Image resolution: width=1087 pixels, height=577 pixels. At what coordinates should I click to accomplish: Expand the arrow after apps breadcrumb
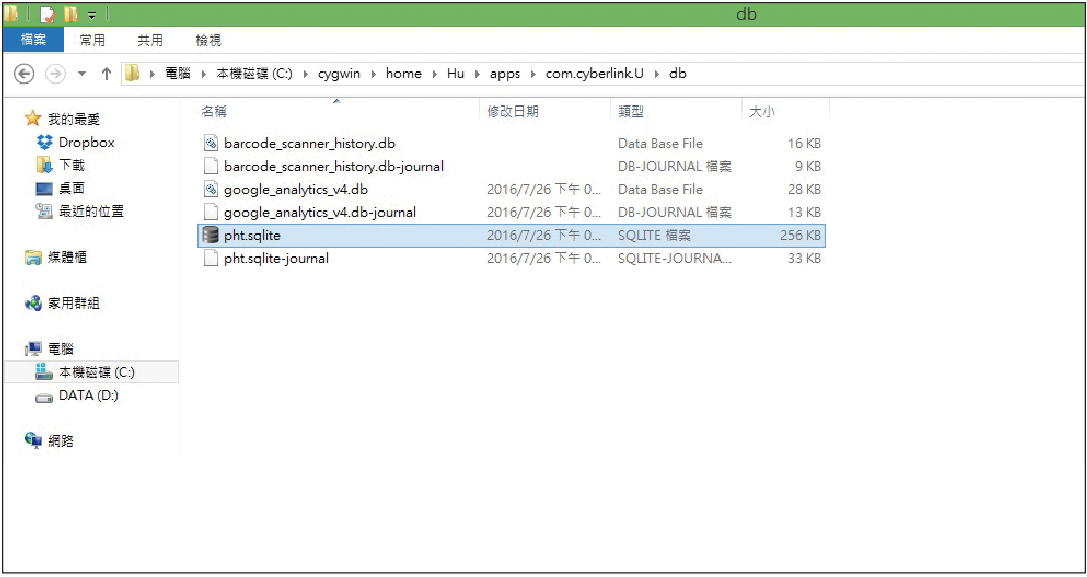532,74
